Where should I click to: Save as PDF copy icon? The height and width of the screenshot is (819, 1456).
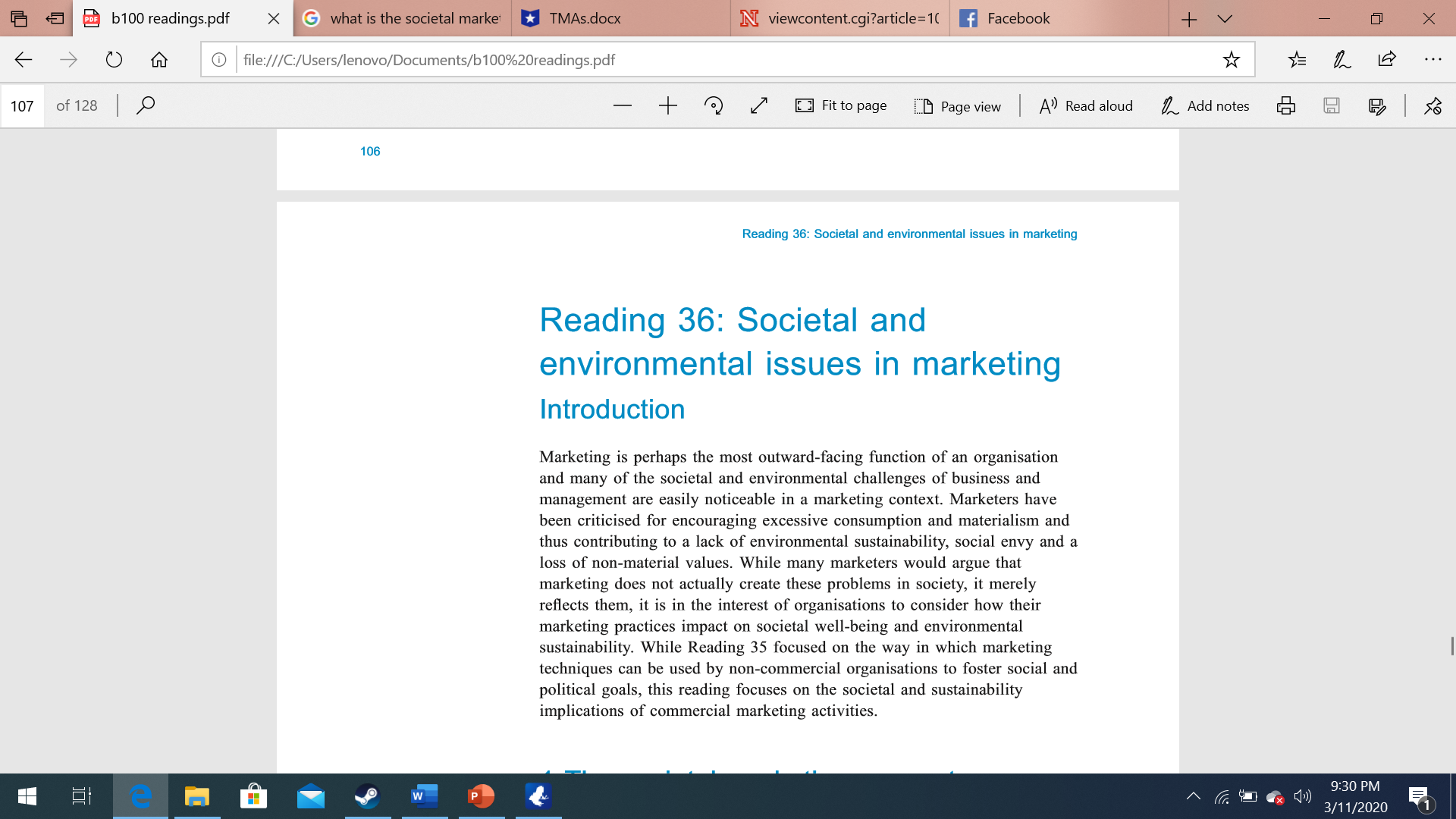(1377, 105)
